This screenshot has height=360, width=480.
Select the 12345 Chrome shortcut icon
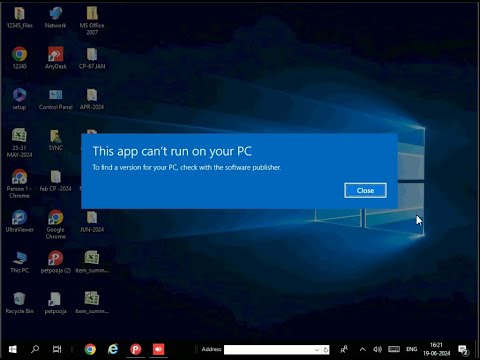(20, 58)
